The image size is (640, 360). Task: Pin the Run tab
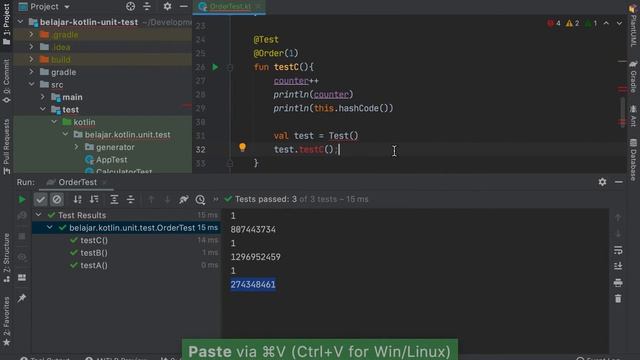pos(22,298)
